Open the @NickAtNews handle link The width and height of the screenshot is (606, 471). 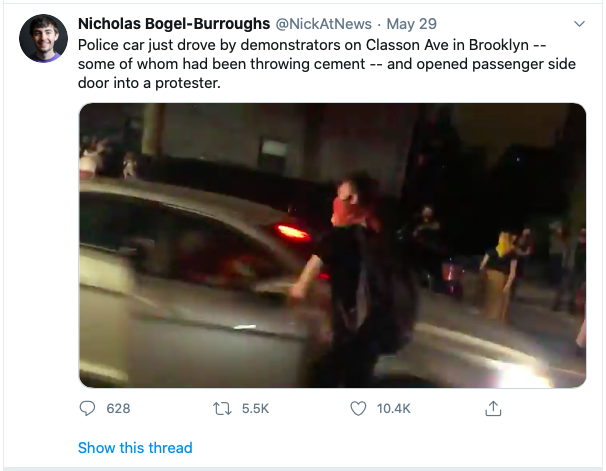pyautogui.click(x=323, y=24)
